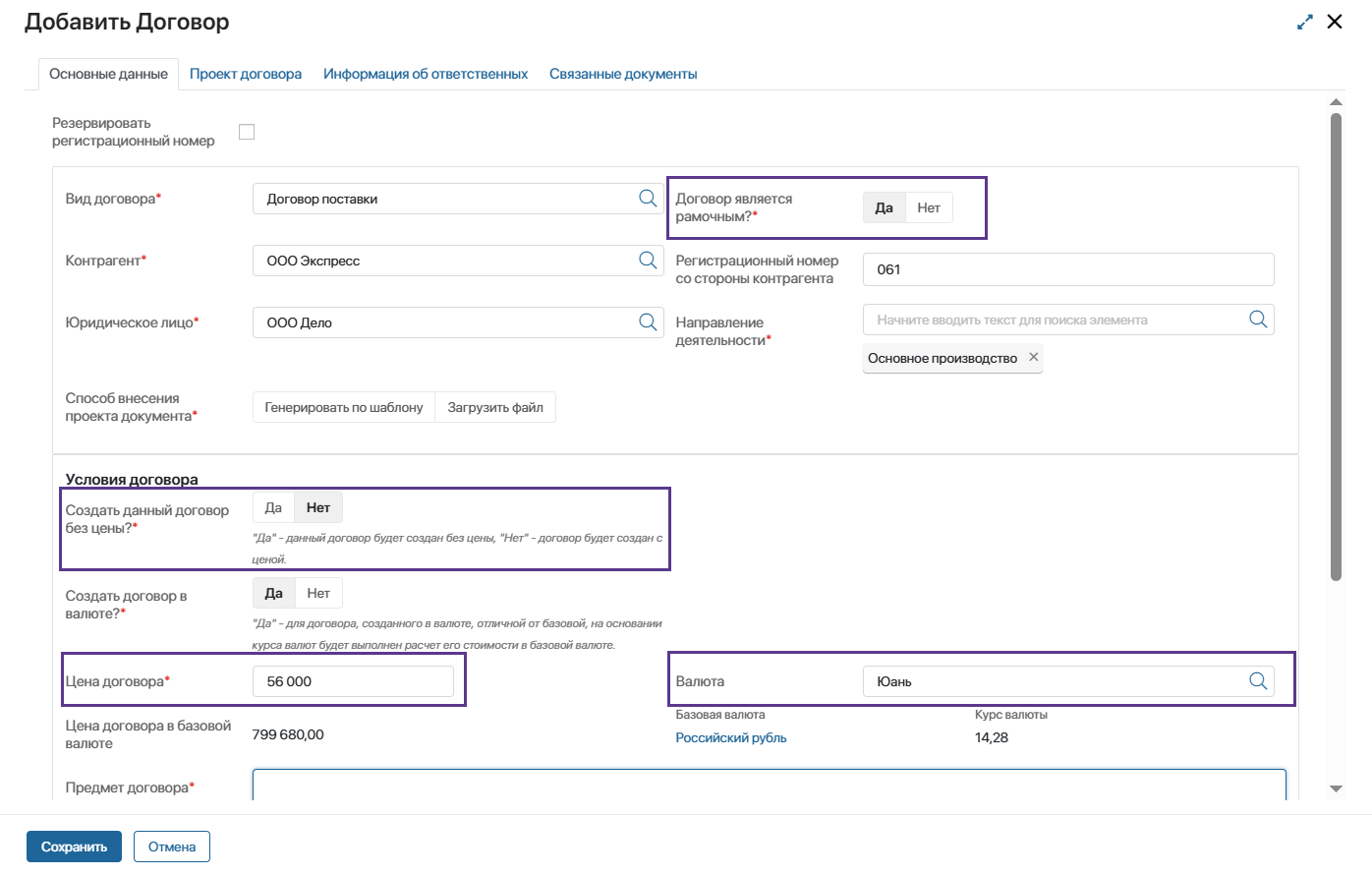
Task: Expand the dialog to full screen
Action: coord(1304,22)
